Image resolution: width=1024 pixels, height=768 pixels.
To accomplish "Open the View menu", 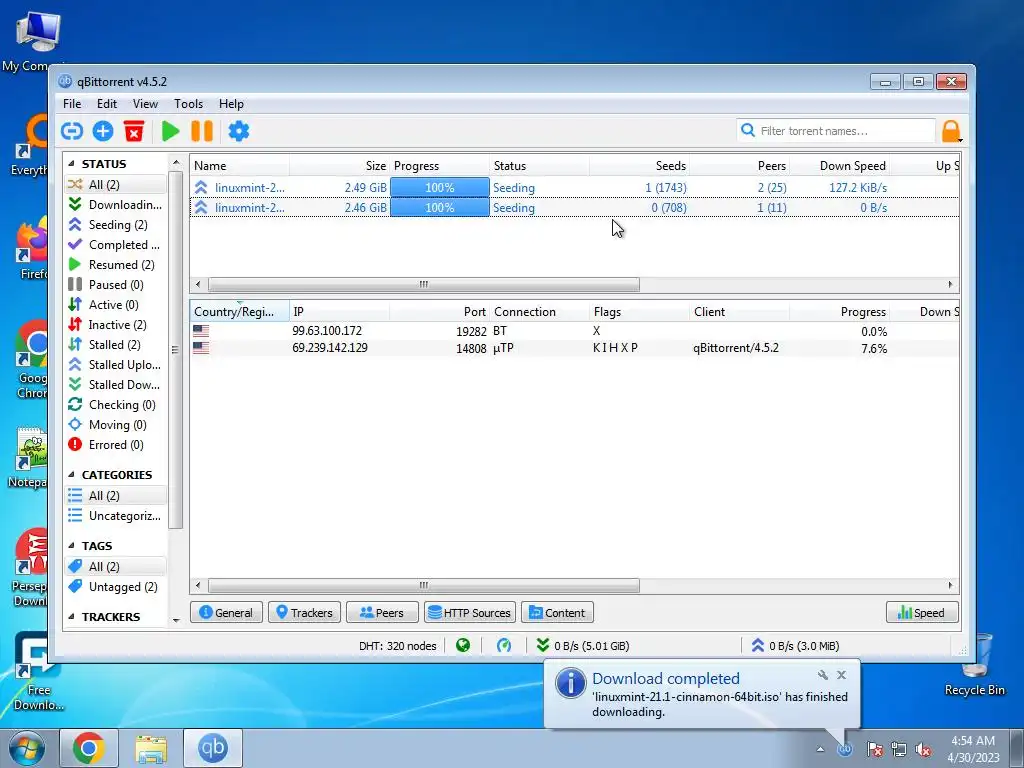I will [x=146, y=104].
